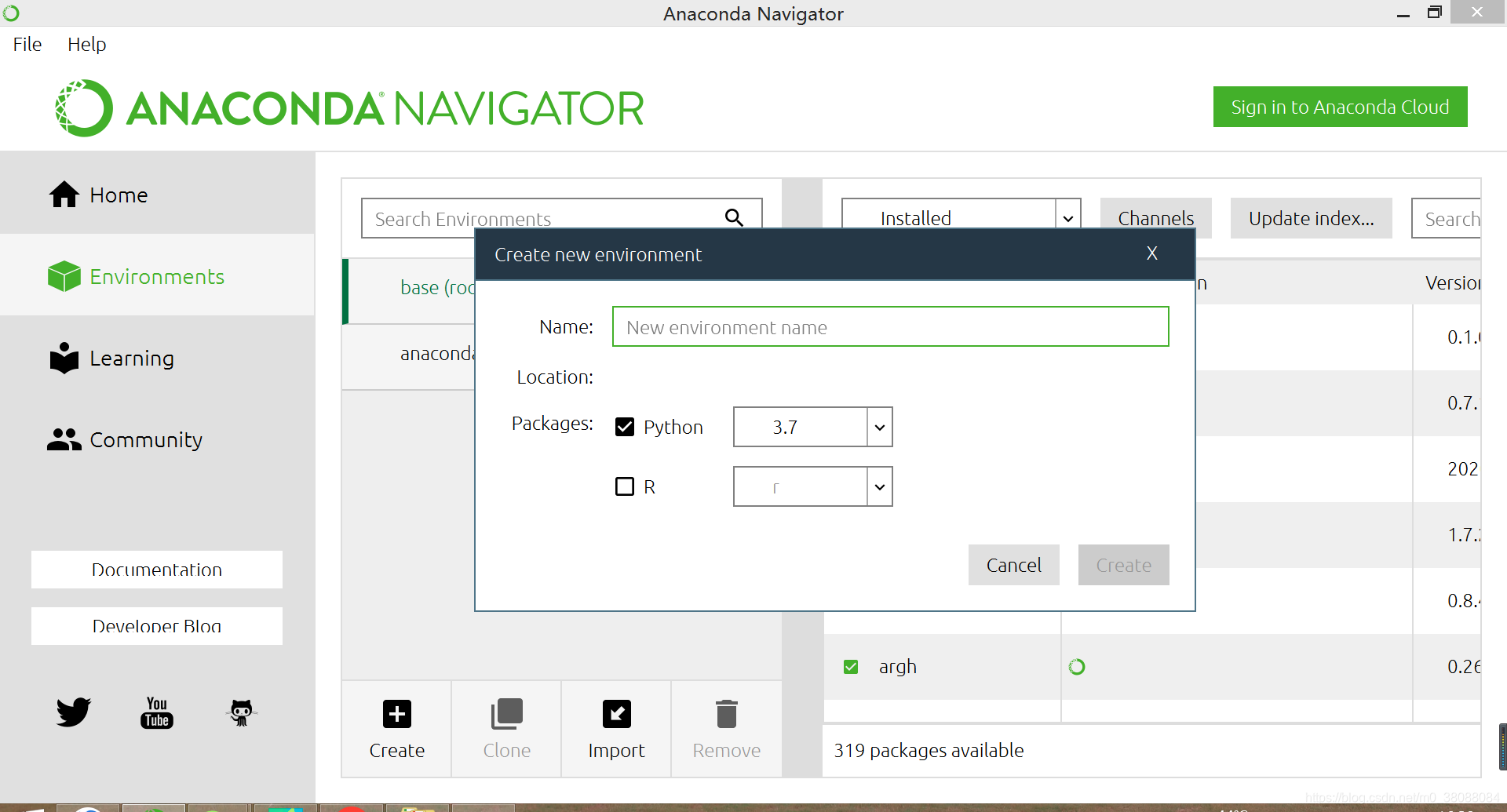Viewport: 1507px width, 812px height.
Task: Check the R package checkbox
Action: 625,486
